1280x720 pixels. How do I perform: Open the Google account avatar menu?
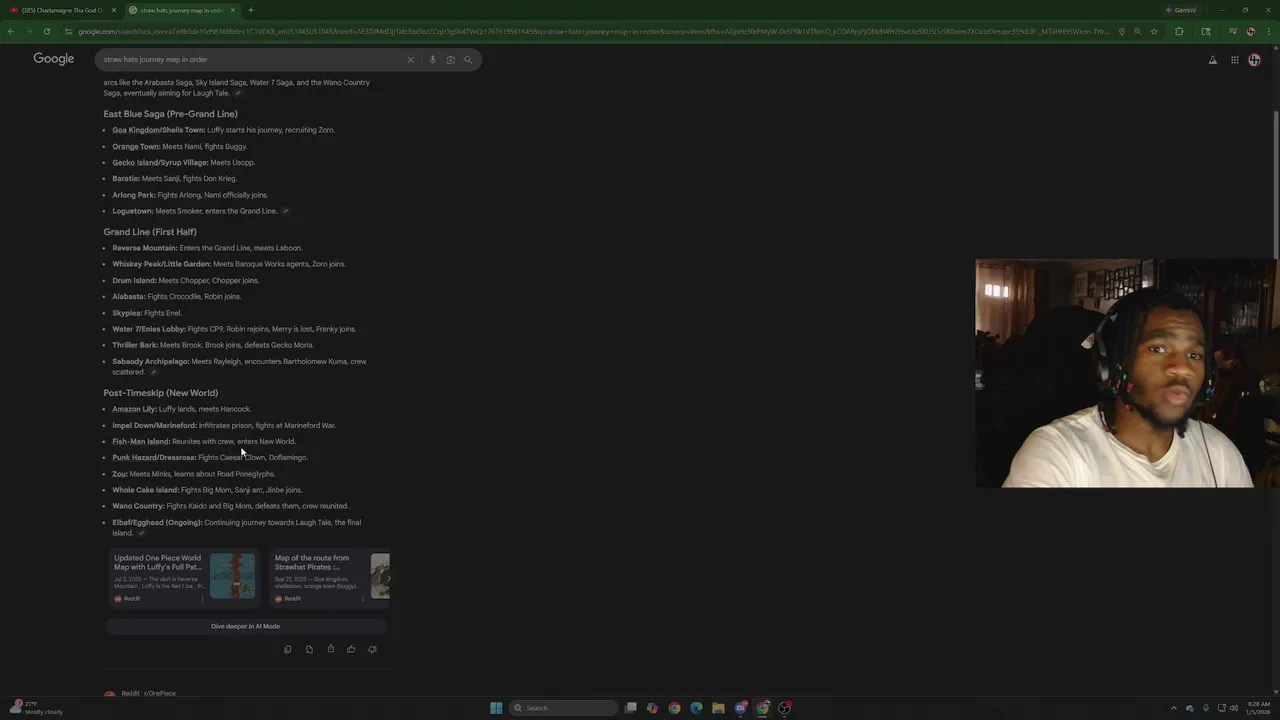pyautogui.click(x=1255, y=60)
